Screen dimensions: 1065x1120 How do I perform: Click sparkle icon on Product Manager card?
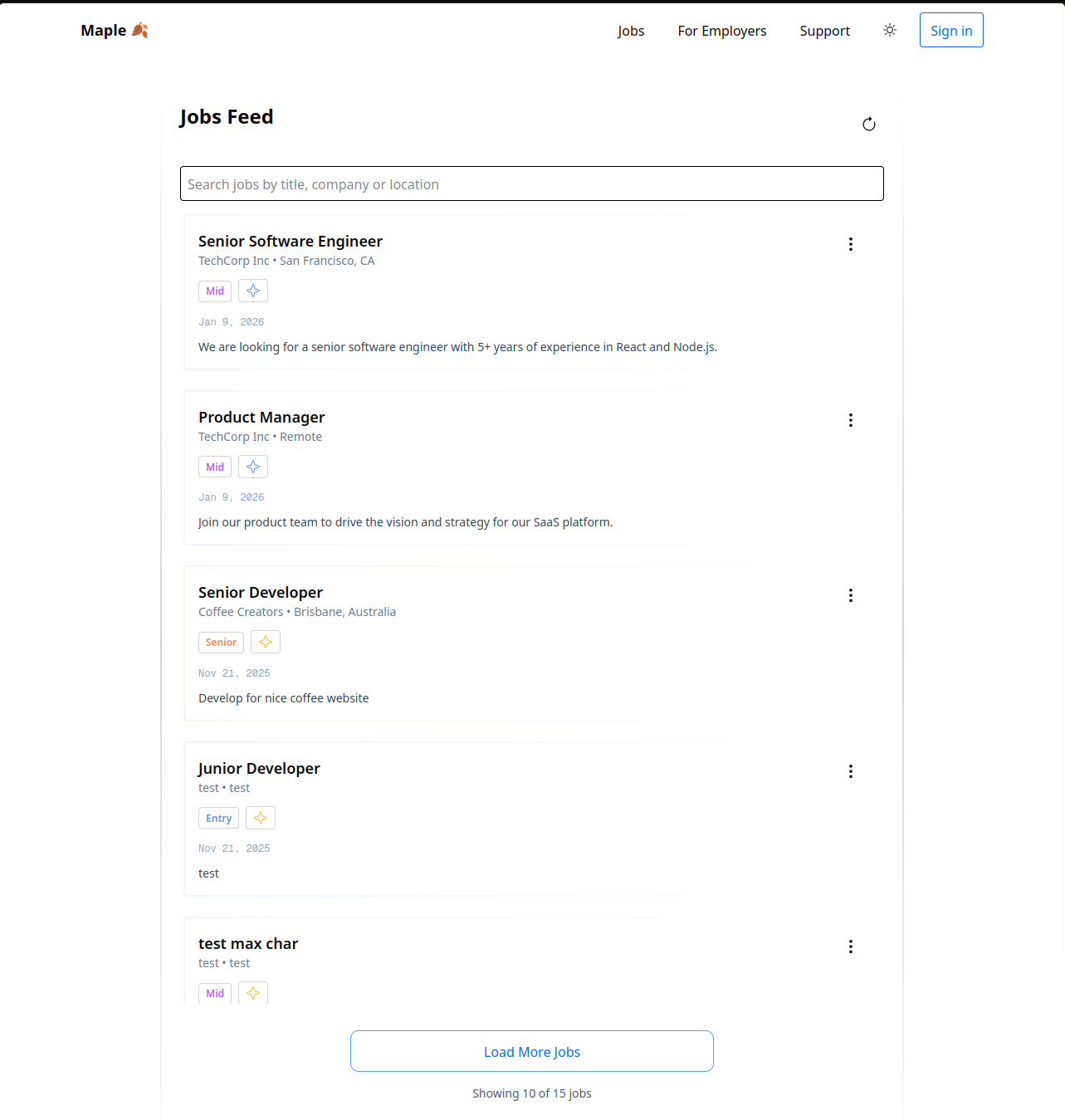tap(253, 467)
